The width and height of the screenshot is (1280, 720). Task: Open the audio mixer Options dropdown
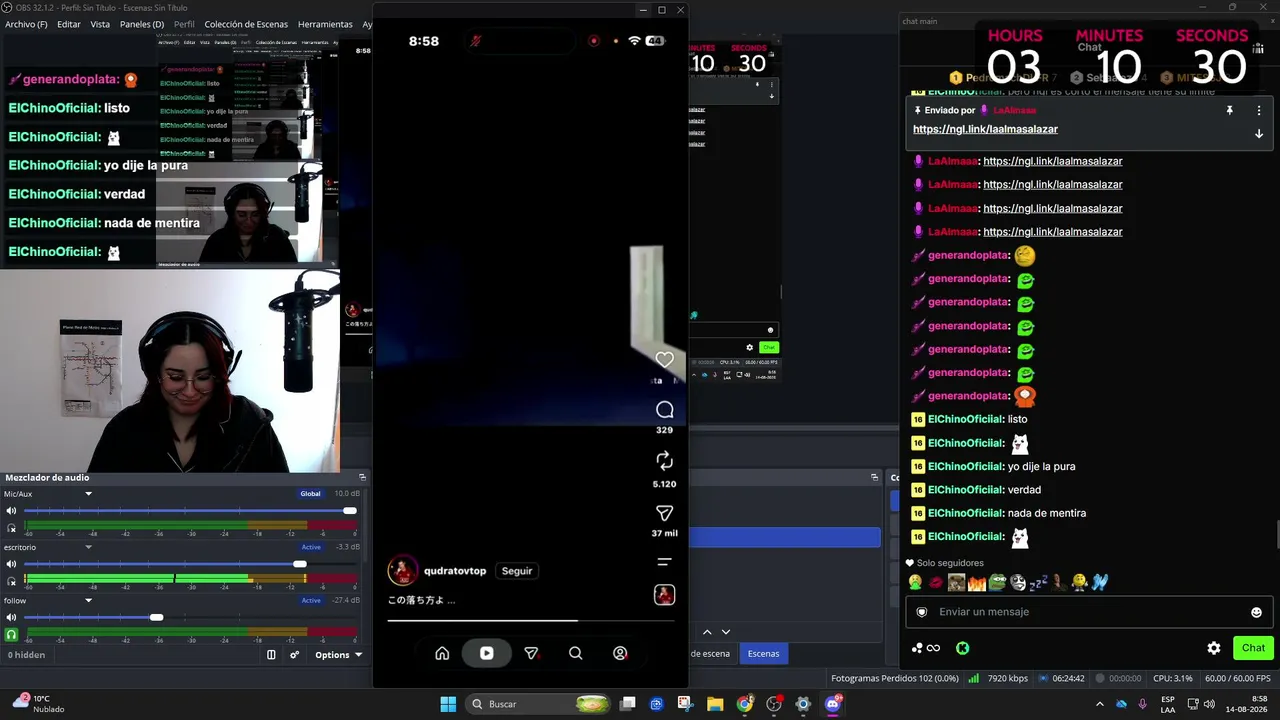point(338,655)
